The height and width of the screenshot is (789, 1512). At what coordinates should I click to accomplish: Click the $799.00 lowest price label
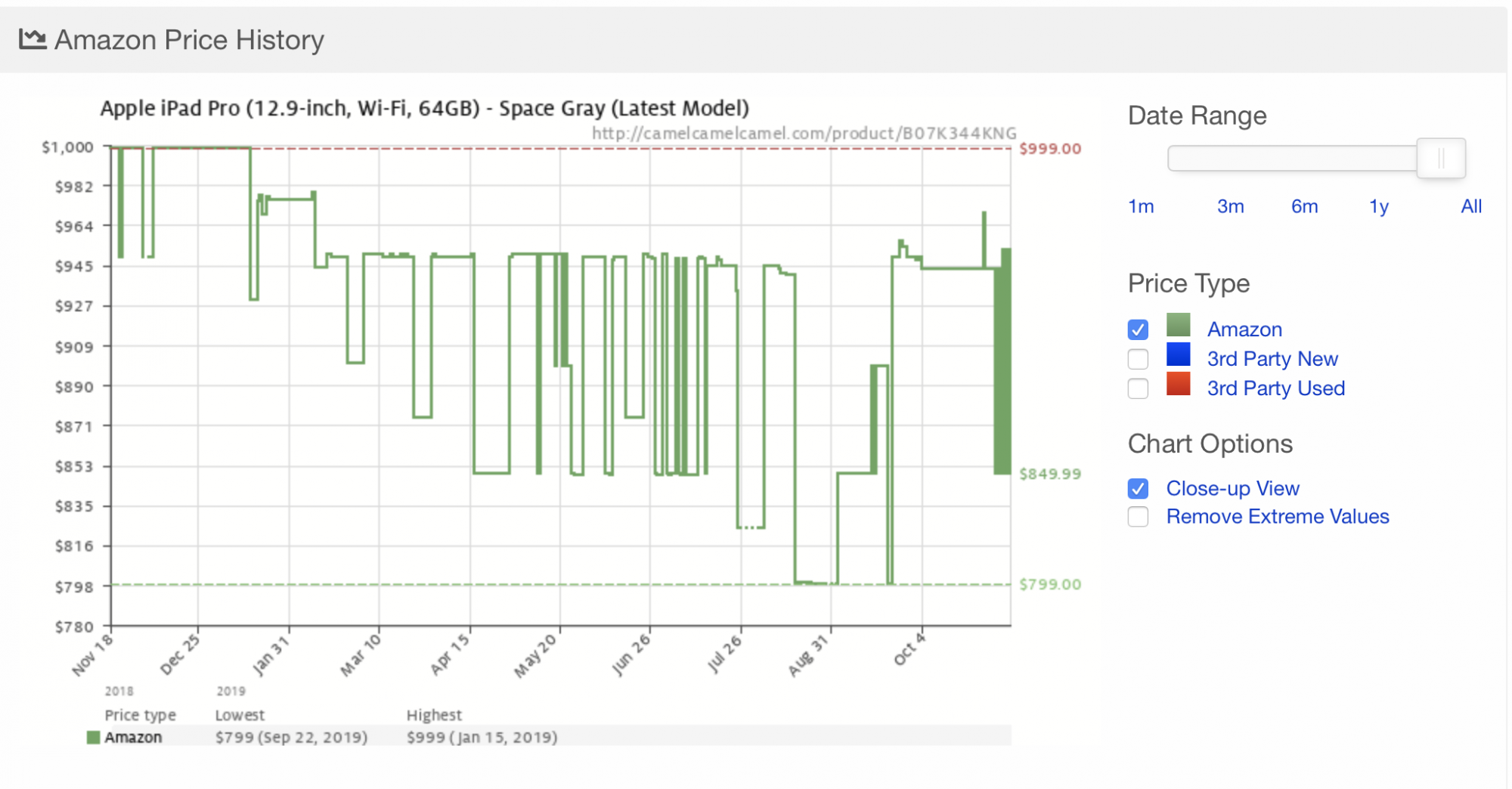click(1050, 584)
